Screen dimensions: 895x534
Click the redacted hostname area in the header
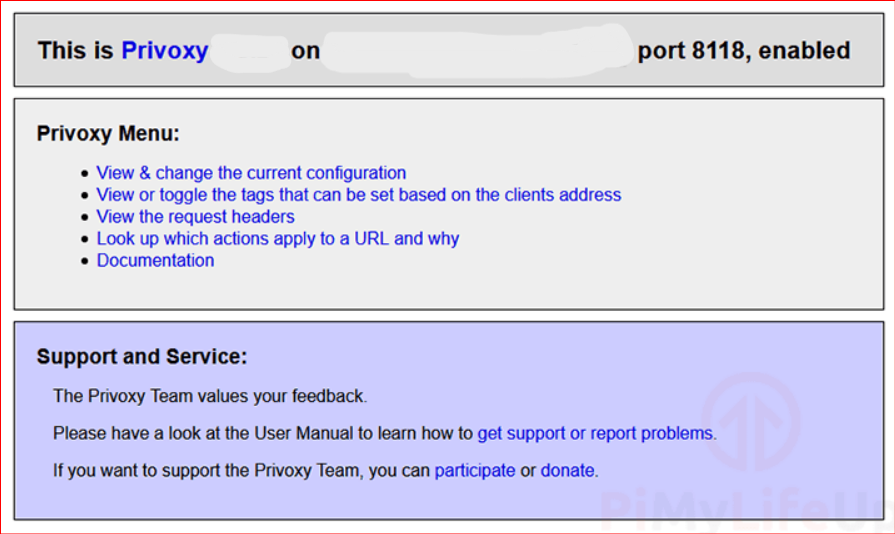click(x=480, y=51)
